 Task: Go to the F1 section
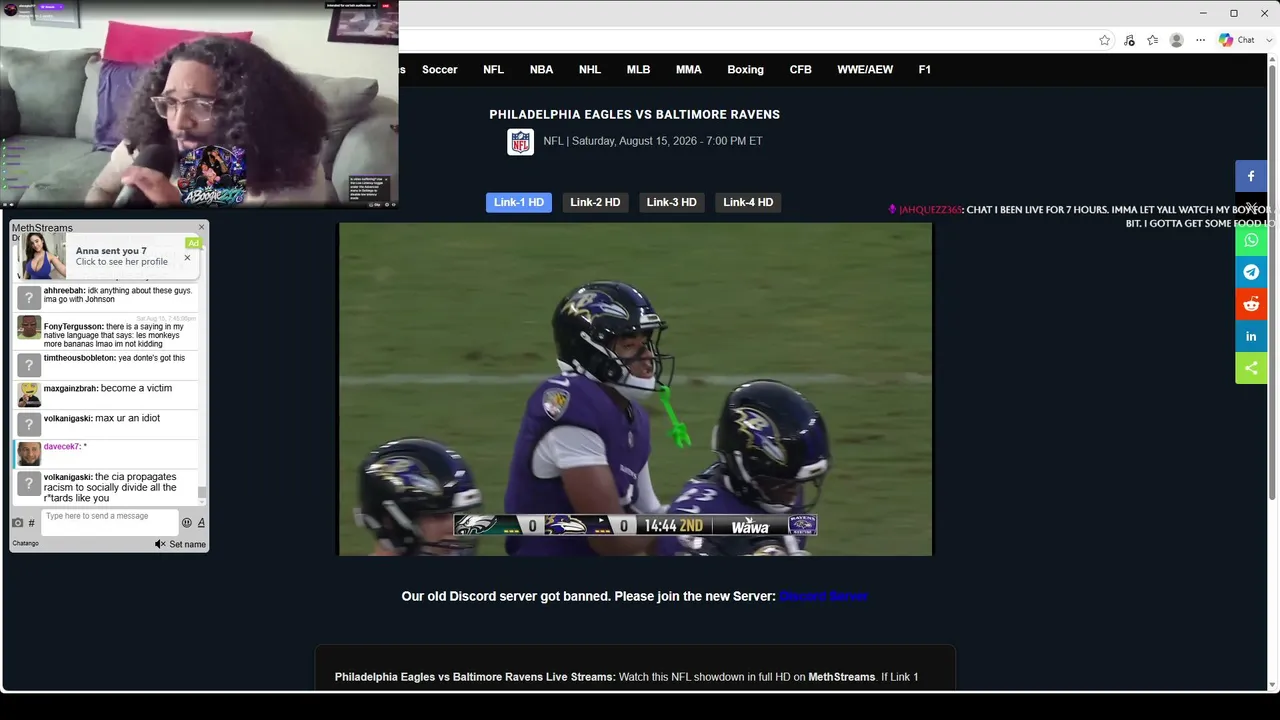point(924,70)
